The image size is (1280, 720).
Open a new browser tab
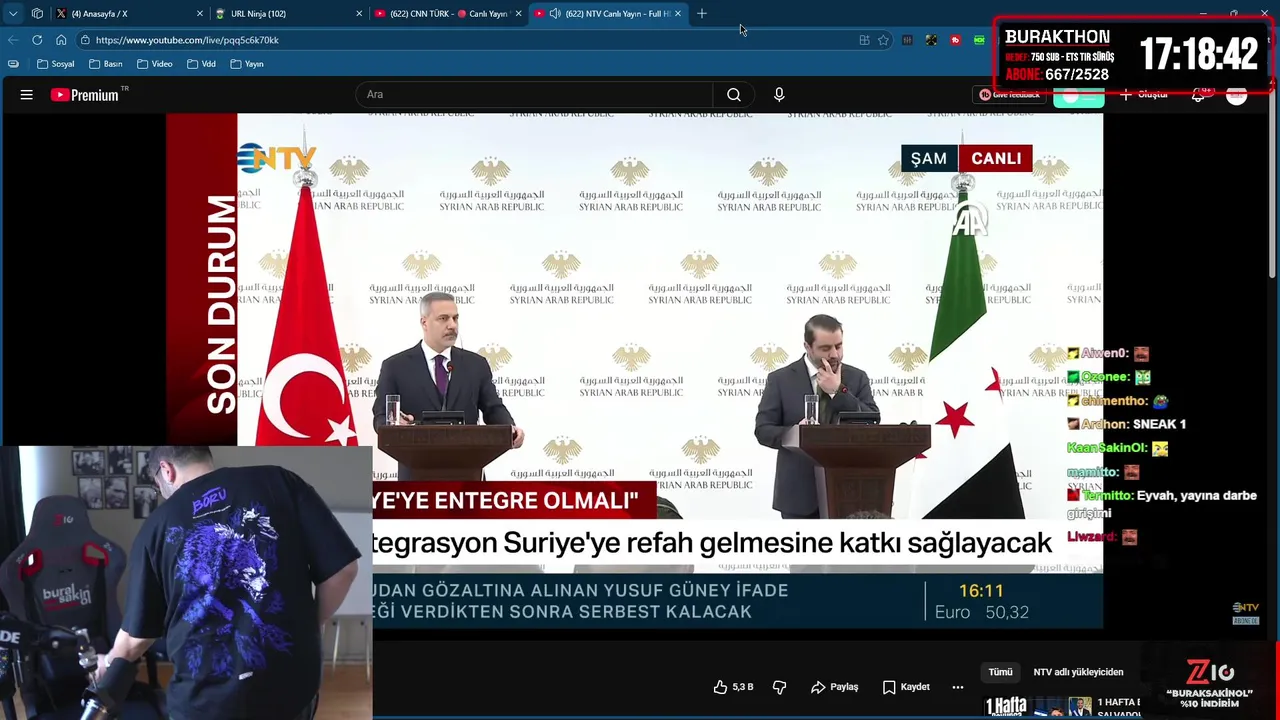coord(702,14)
